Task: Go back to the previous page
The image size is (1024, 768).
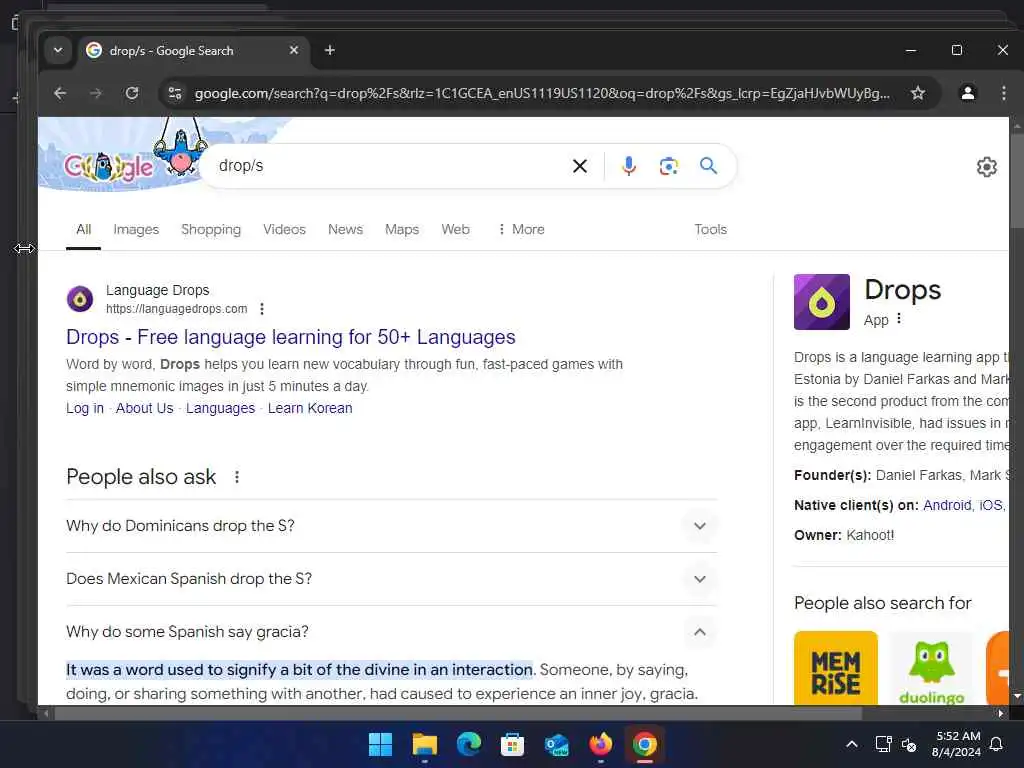Action: pos(60,93)
